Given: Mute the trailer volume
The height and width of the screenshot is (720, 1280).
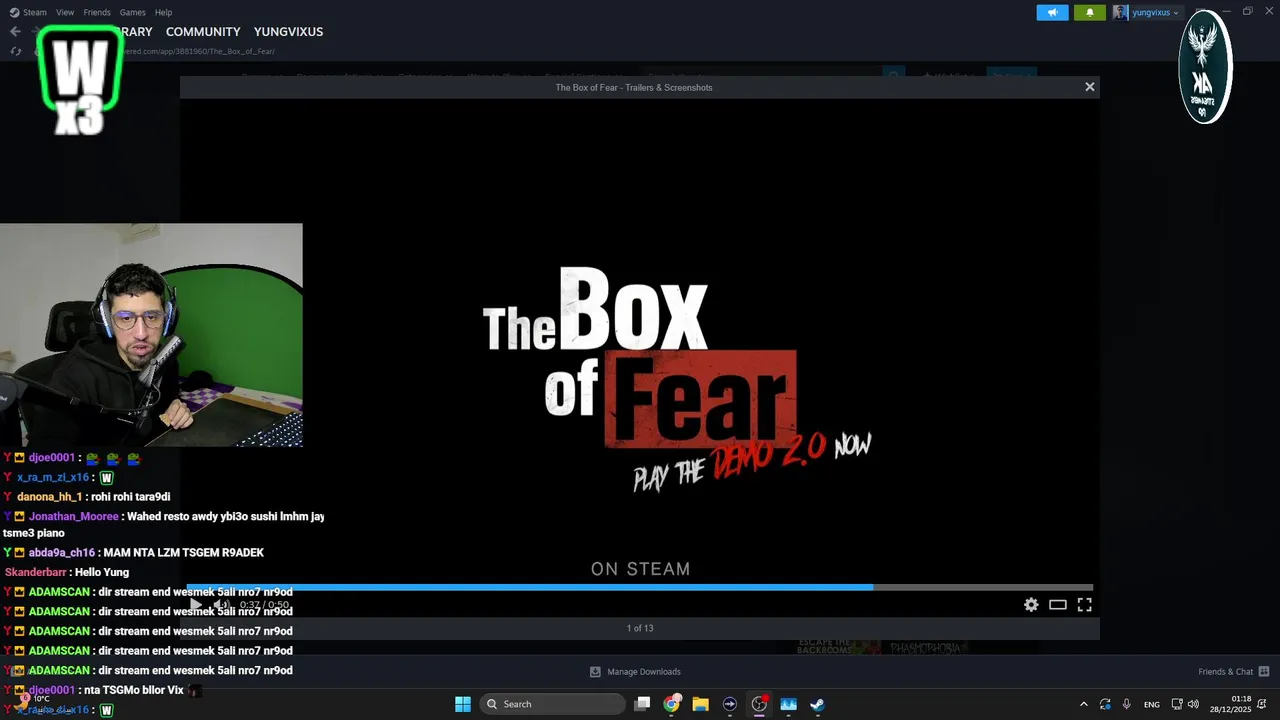Looking at the screenshot, I should point(221,605).
